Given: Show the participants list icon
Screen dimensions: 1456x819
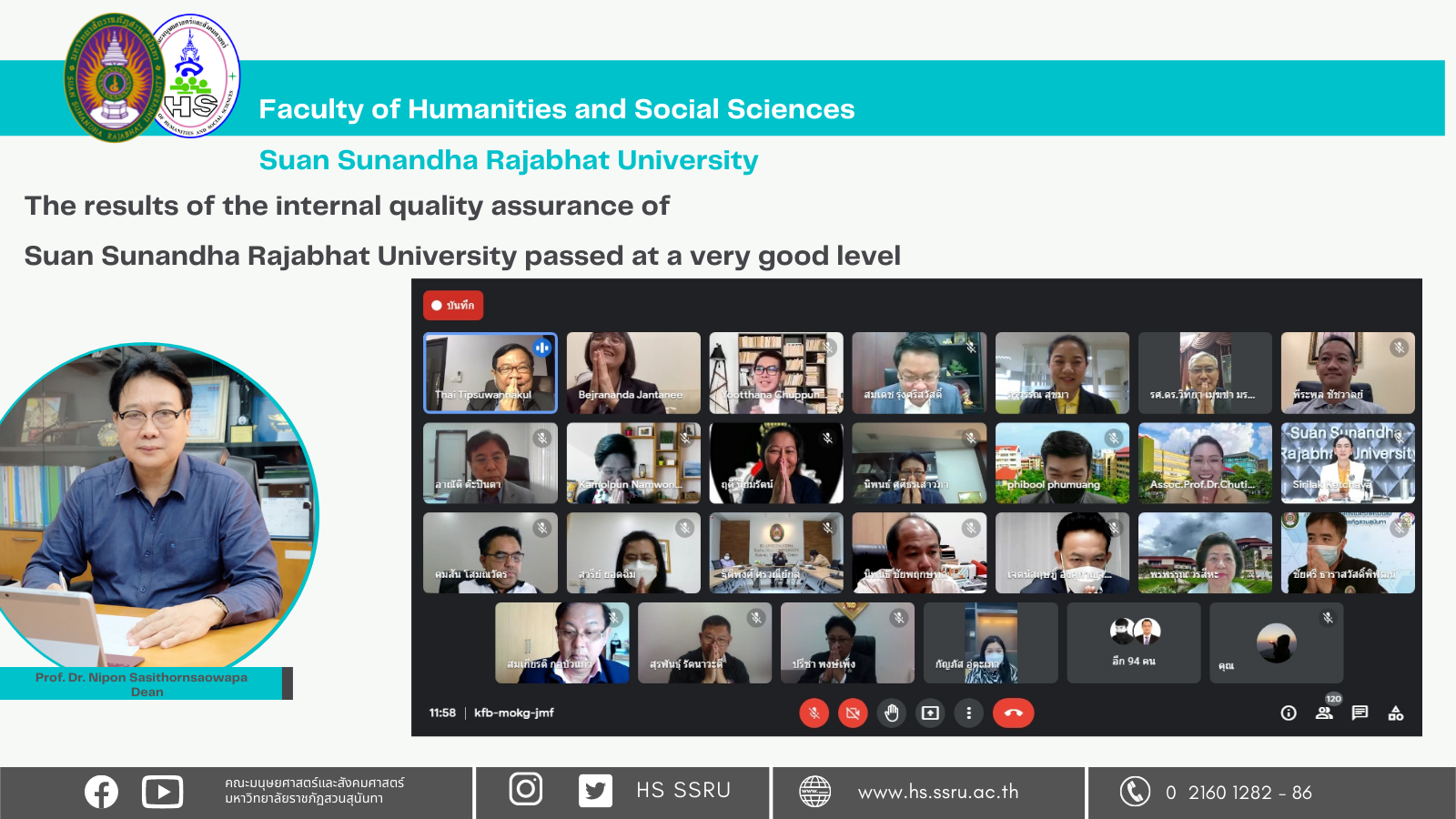Looking at the screenshot, I should [x=1324, y=713].
